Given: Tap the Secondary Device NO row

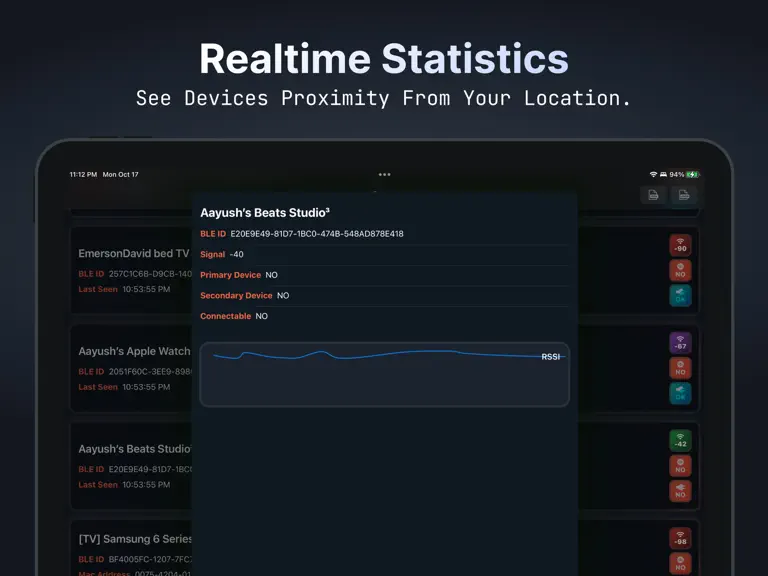Looking at the screenshot, I should 384,295.
